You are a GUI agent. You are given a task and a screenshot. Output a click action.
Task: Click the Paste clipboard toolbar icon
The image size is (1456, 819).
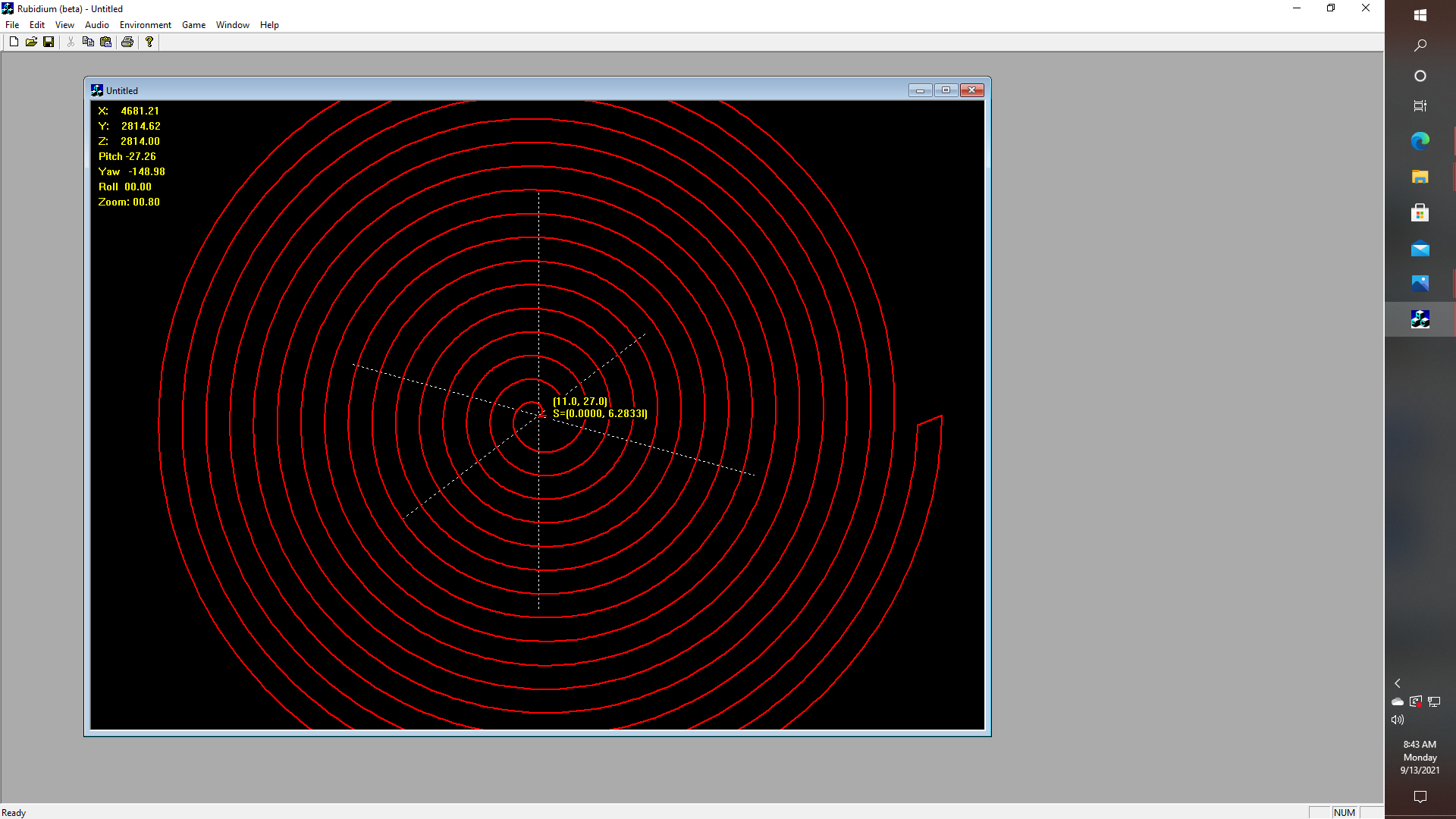[106, 42]
